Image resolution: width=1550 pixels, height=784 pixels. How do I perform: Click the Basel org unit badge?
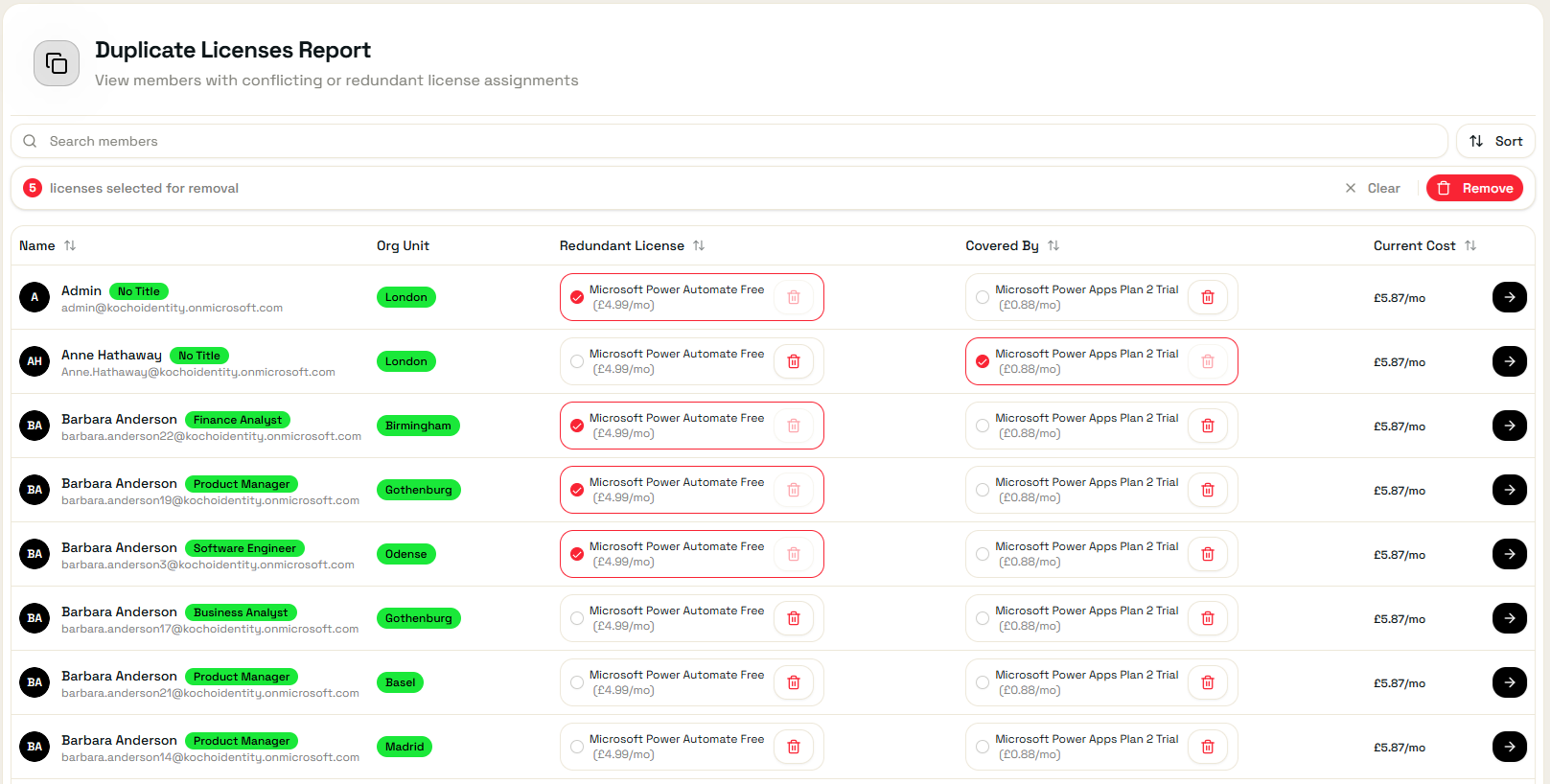[401, 682]
